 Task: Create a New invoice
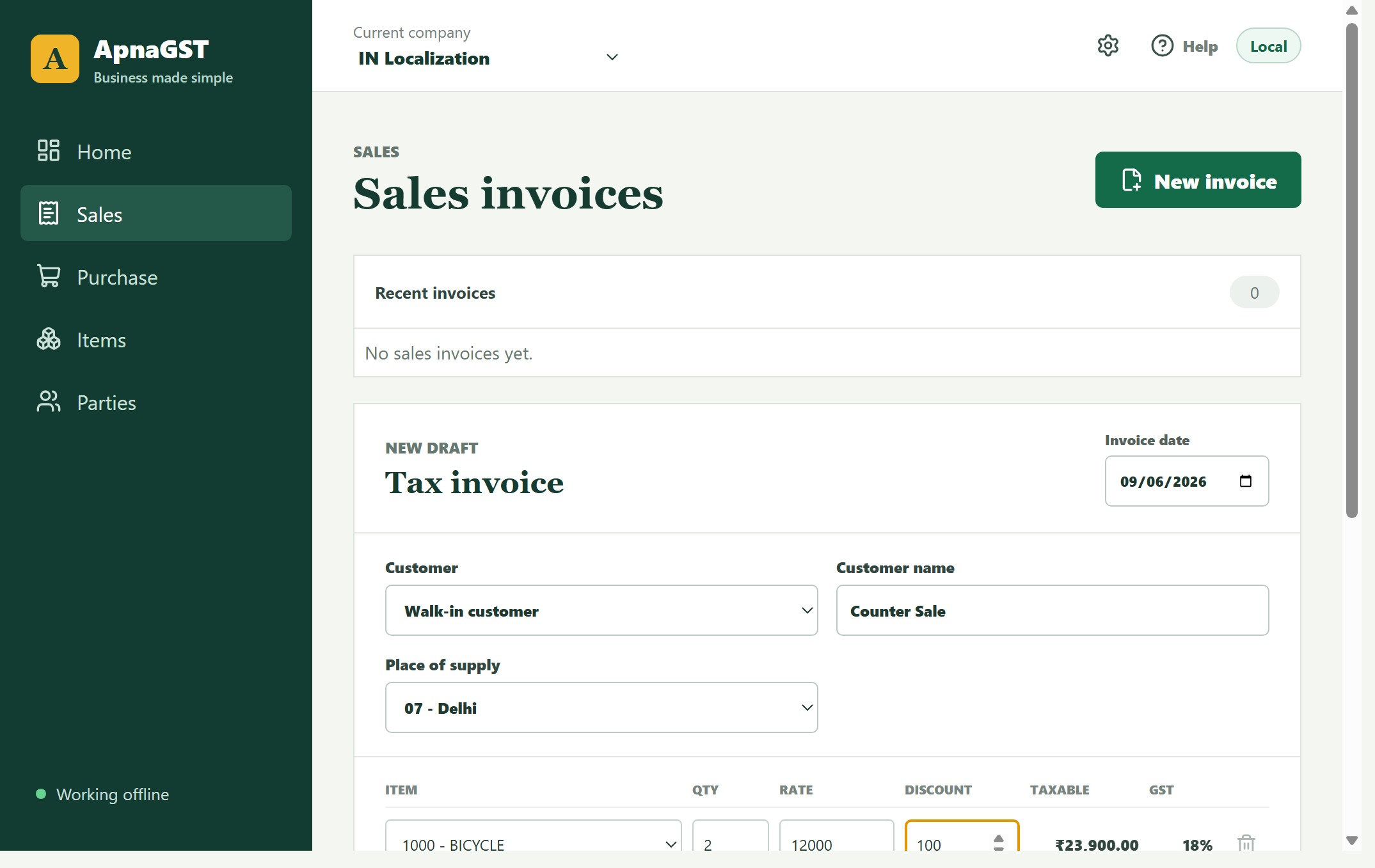click(x=1198, y=180)
